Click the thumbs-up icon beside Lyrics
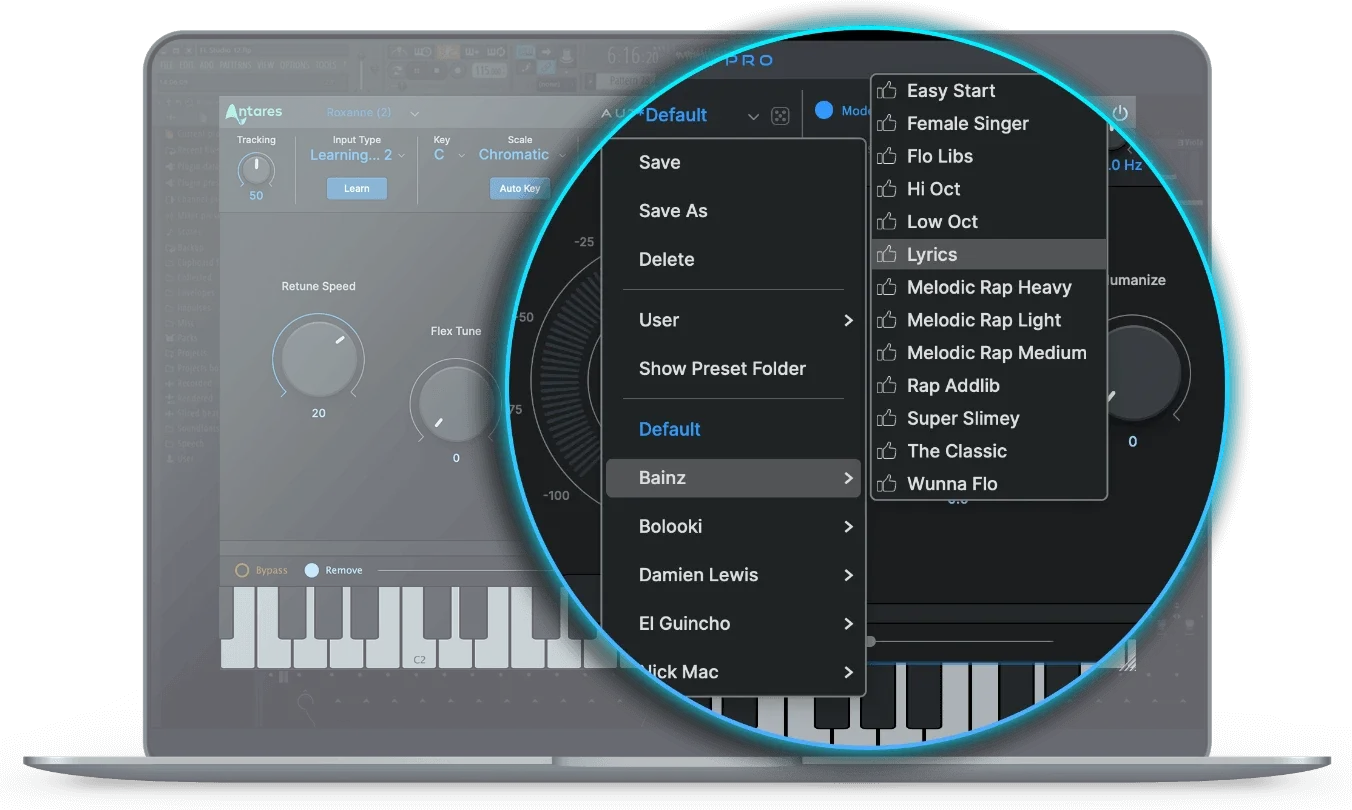The height and width of the screenshot is (810, 1352). pos(887,254)
